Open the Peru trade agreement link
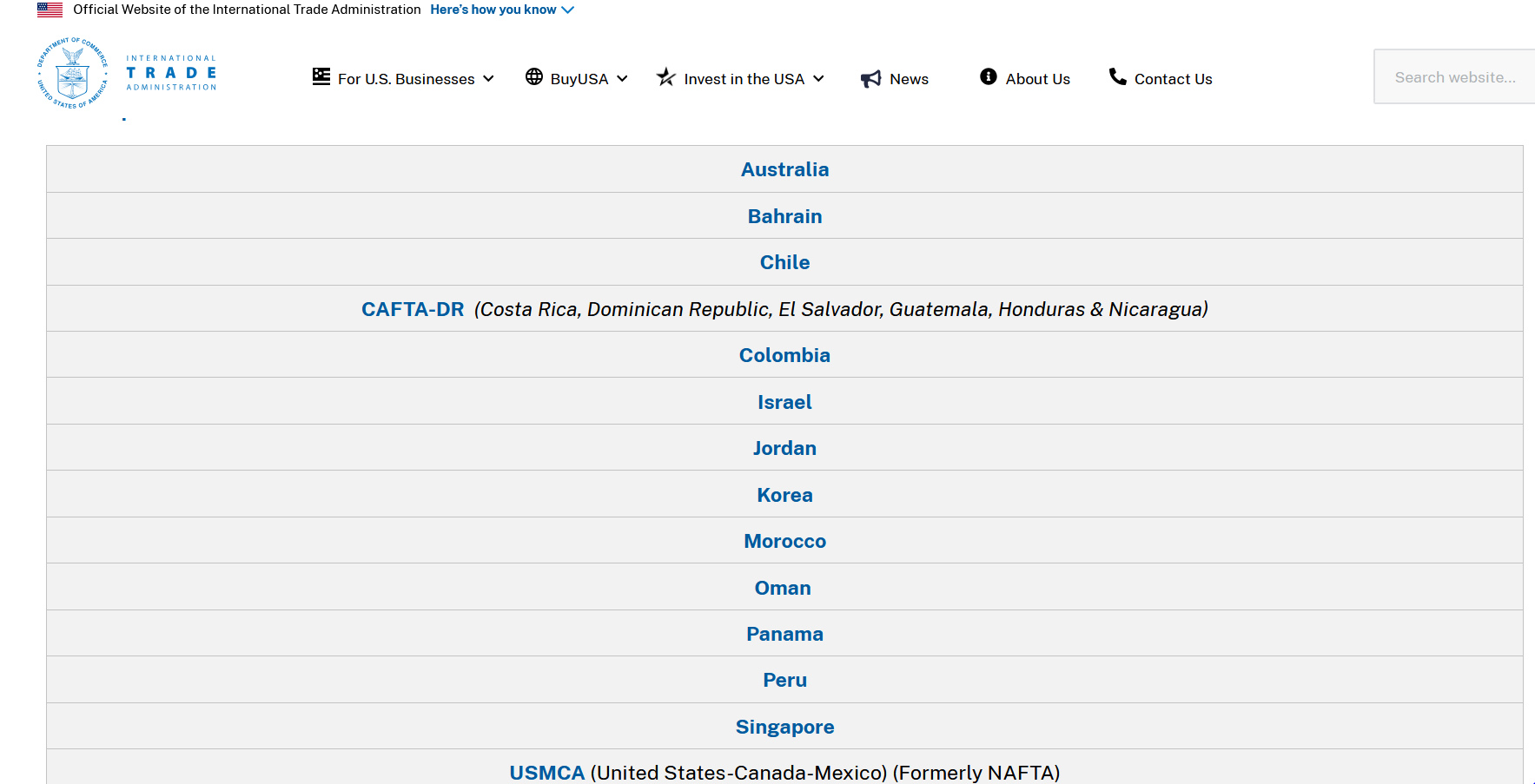 pyautogui.click(x=784, y=680)
